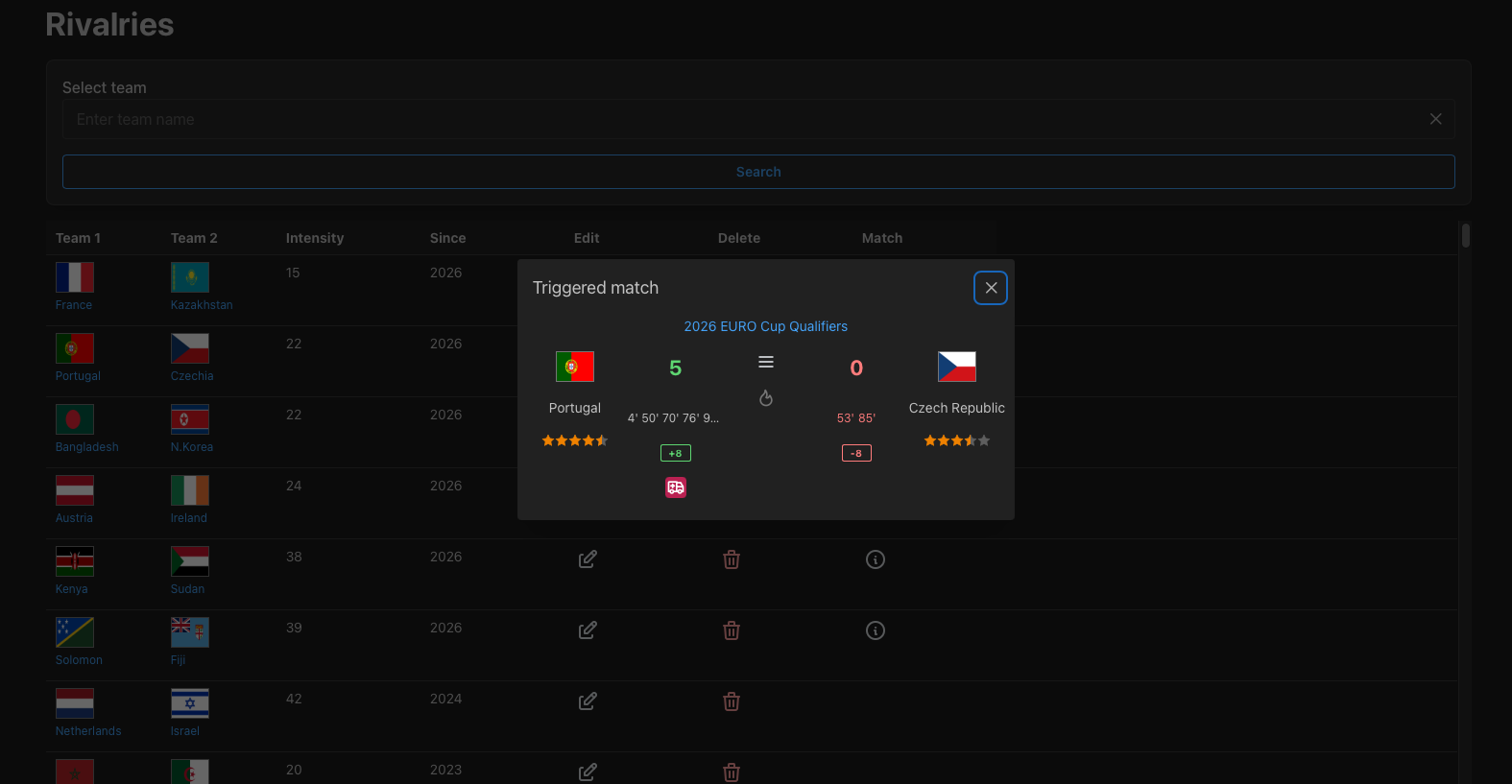Screen dimensions: 1512x784
Task: Click Portugal's star rating
Action: click(575, 440)
